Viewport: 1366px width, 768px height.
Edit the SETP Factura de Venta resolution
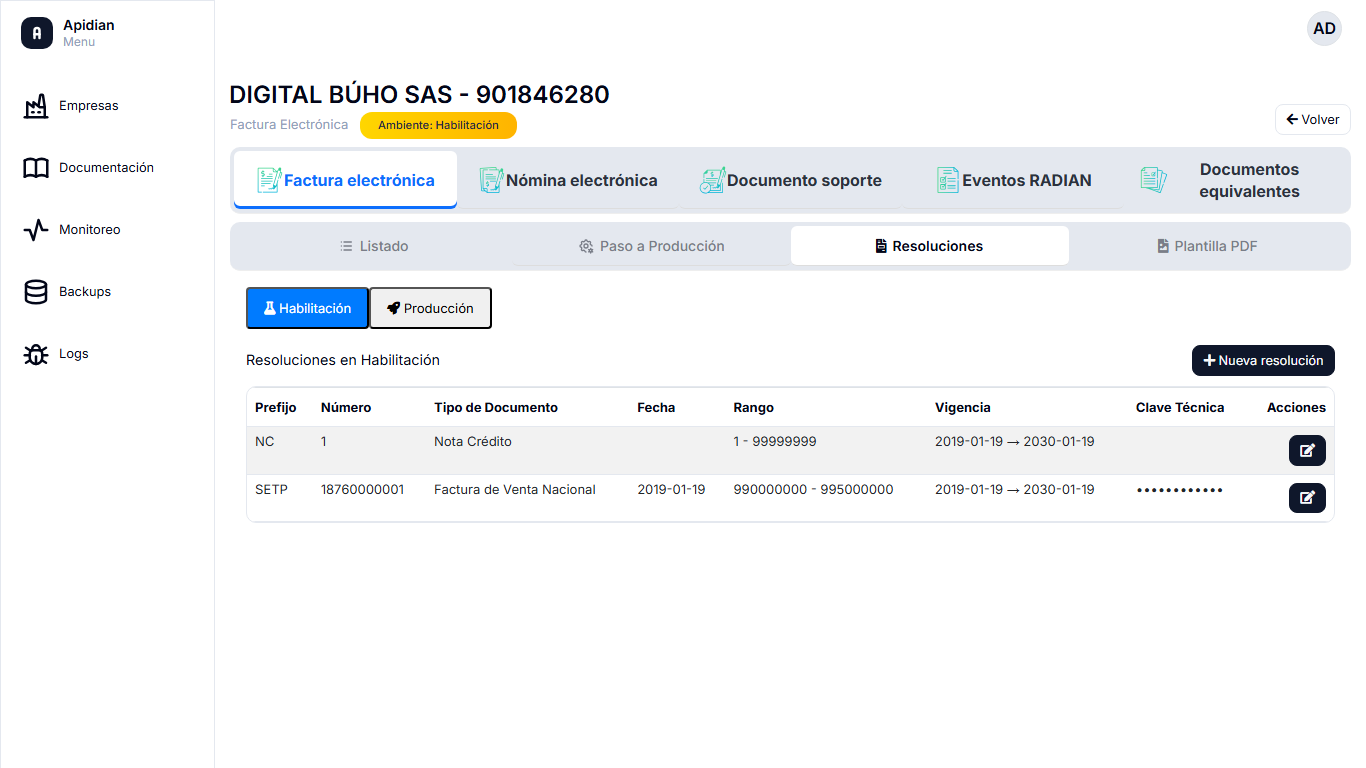[1307, 498]
